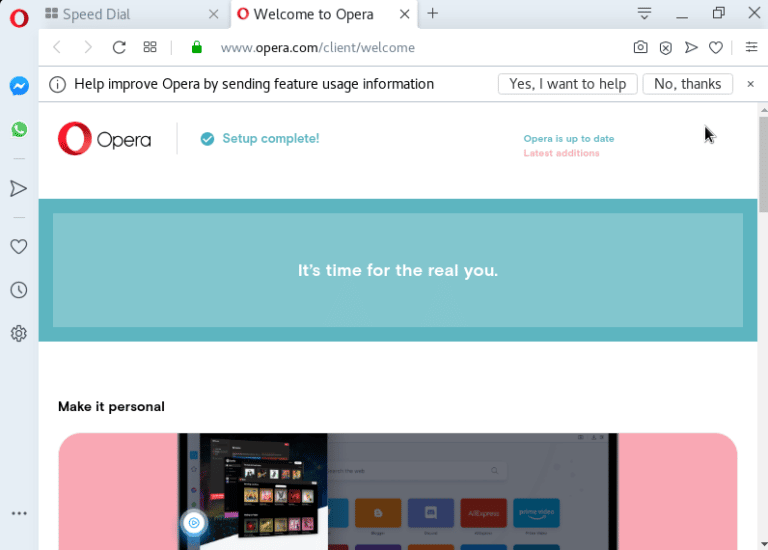Image resolution: width=768 pixels, height=550 pixels.
Task: Go back to the previous page
Action: (57, 48)
